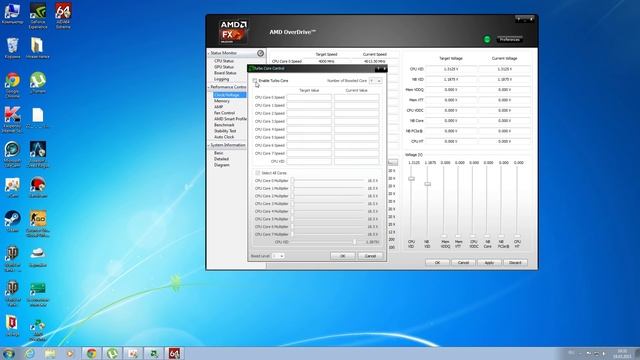This screenshot has width=640, height=360.
Task: Open Logging in the sidebar
Action: (222, 79)
